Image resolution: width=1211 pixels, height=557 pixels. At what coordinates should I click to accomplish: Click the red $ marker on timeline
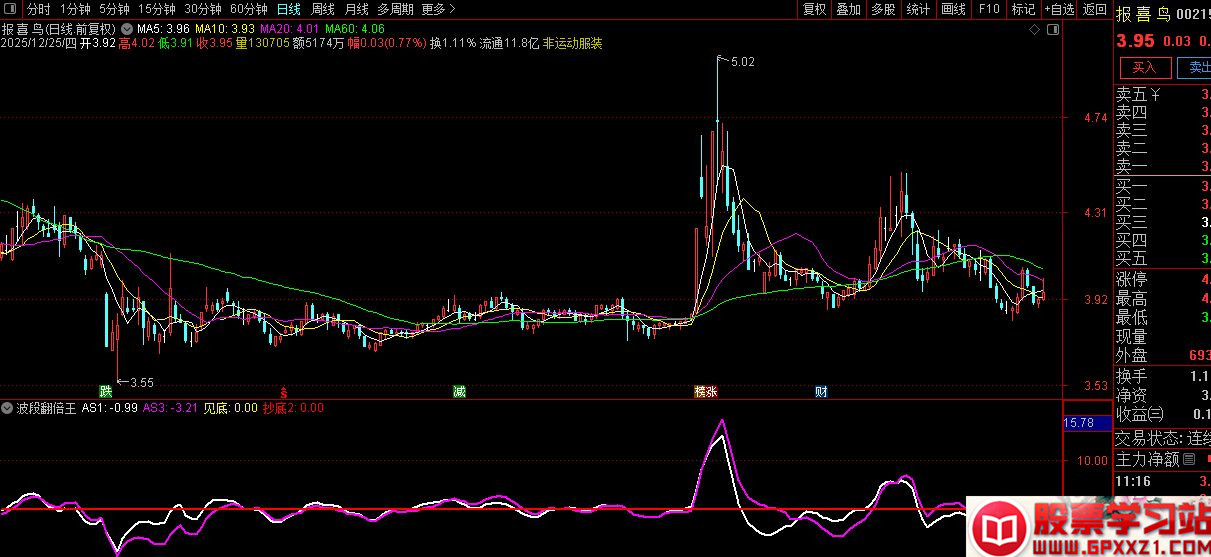click(x=284, y=391)
